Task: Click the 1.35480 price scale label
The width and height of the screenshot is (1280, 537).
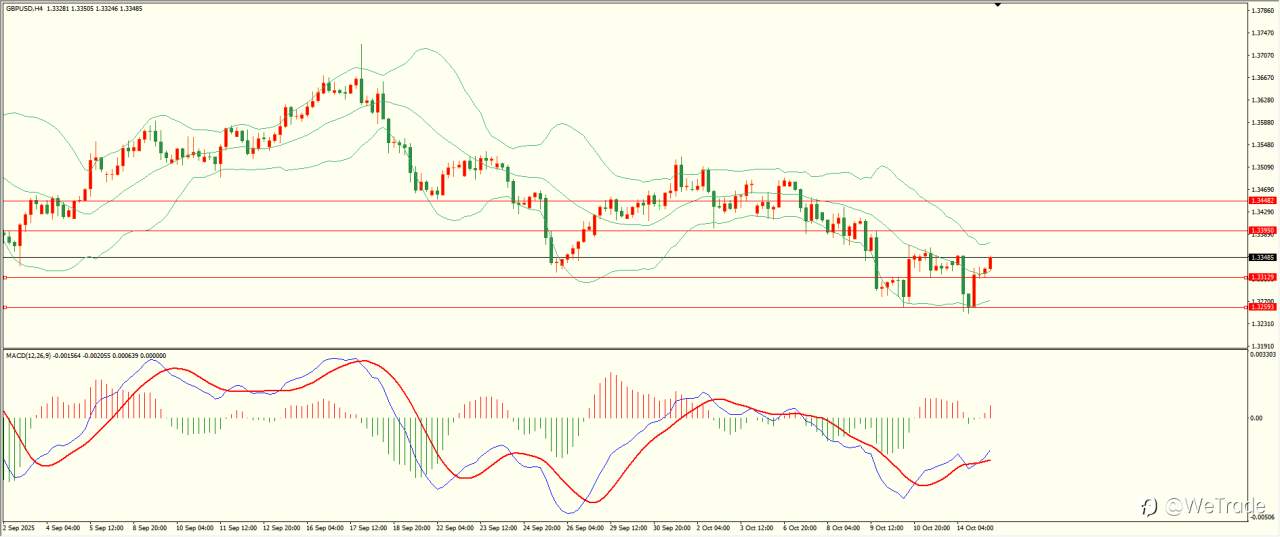Action: point(1262,145)
